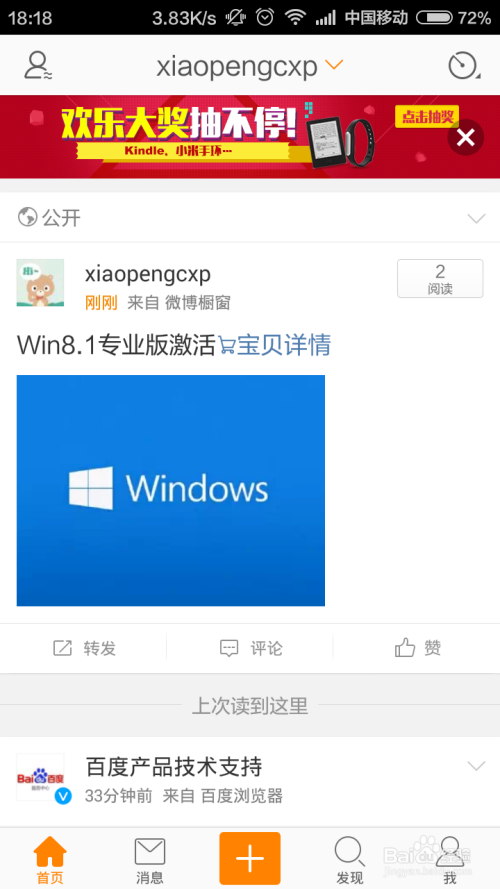Open the 百度 account avatar
The width and height of the screenshot is (500, 889).
click(x=40, y=777)
